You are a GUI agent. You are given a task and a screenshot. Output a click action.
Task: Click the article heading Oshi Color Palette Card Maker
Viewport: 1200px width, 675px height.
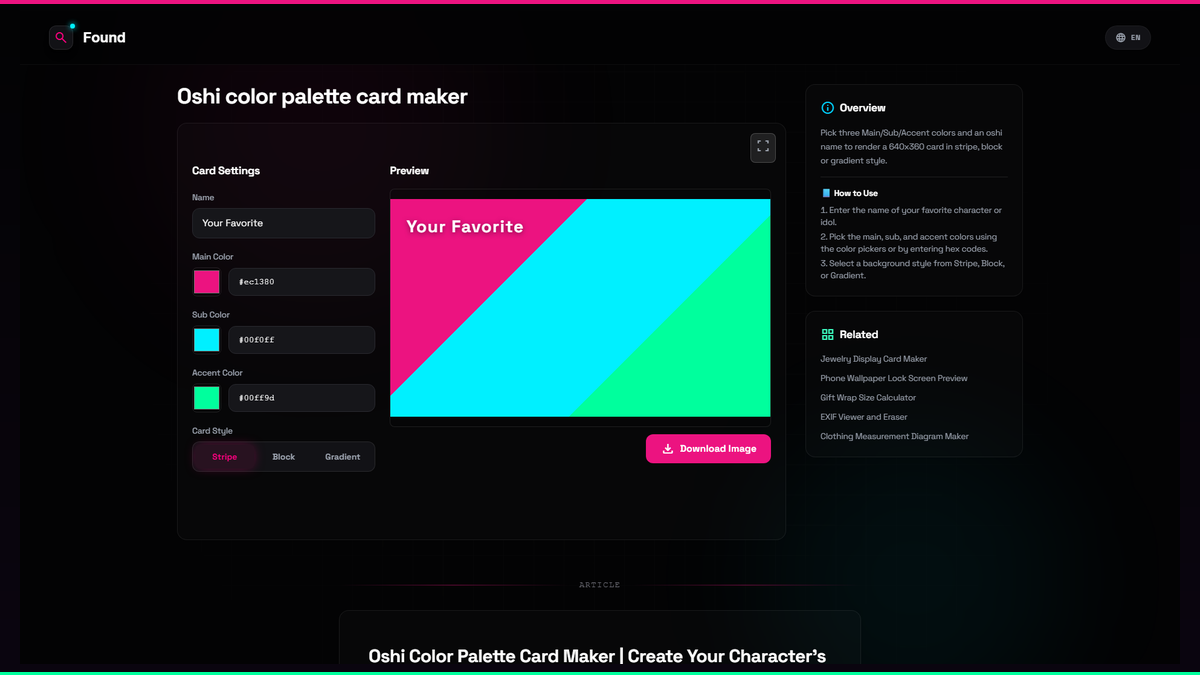[x=597, y=657]
